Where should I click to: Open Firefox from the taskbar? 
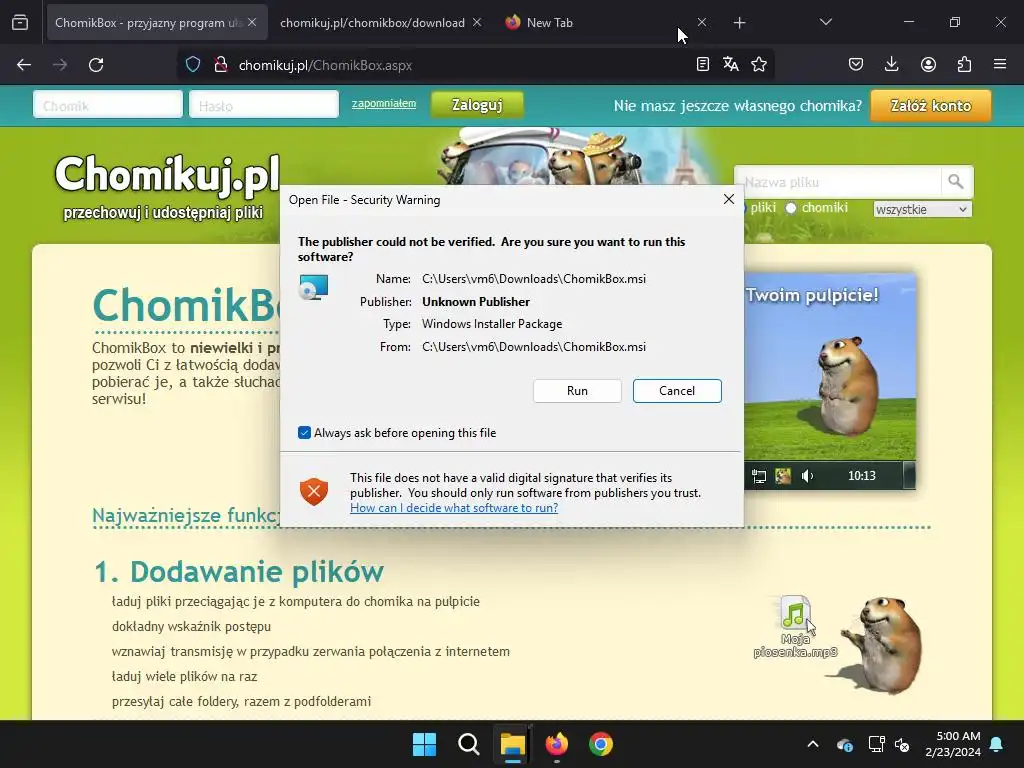click(x=556, y=744)
